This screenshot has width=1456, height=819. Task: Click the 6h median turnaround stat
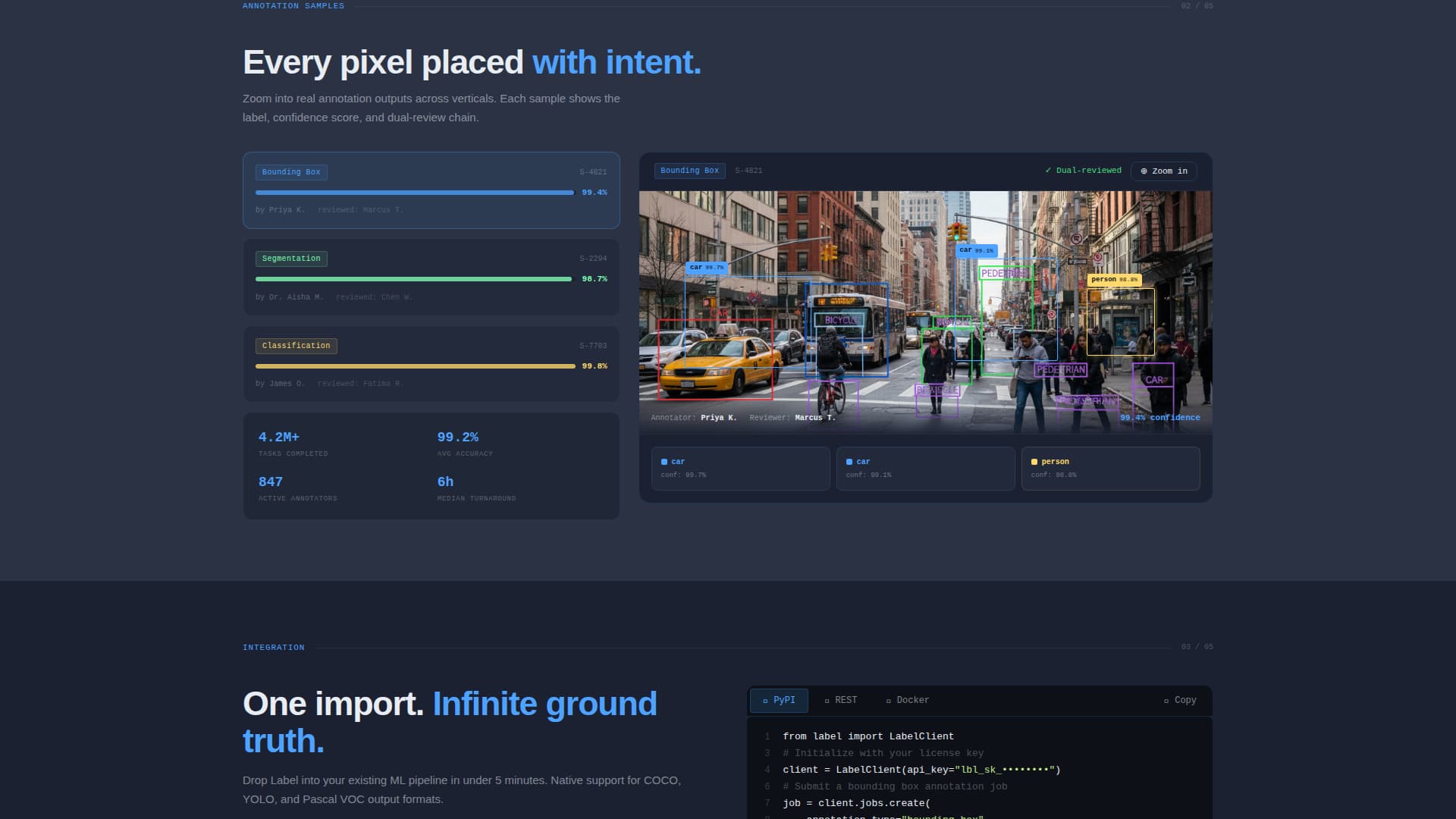click(x=476, y=488)
